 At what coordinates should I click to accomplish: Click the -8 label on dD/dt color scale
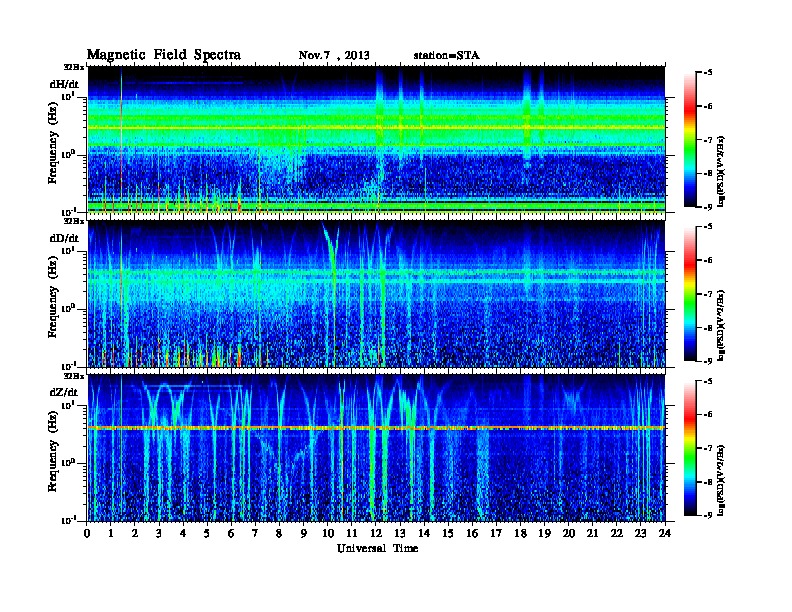coord(708,327)
